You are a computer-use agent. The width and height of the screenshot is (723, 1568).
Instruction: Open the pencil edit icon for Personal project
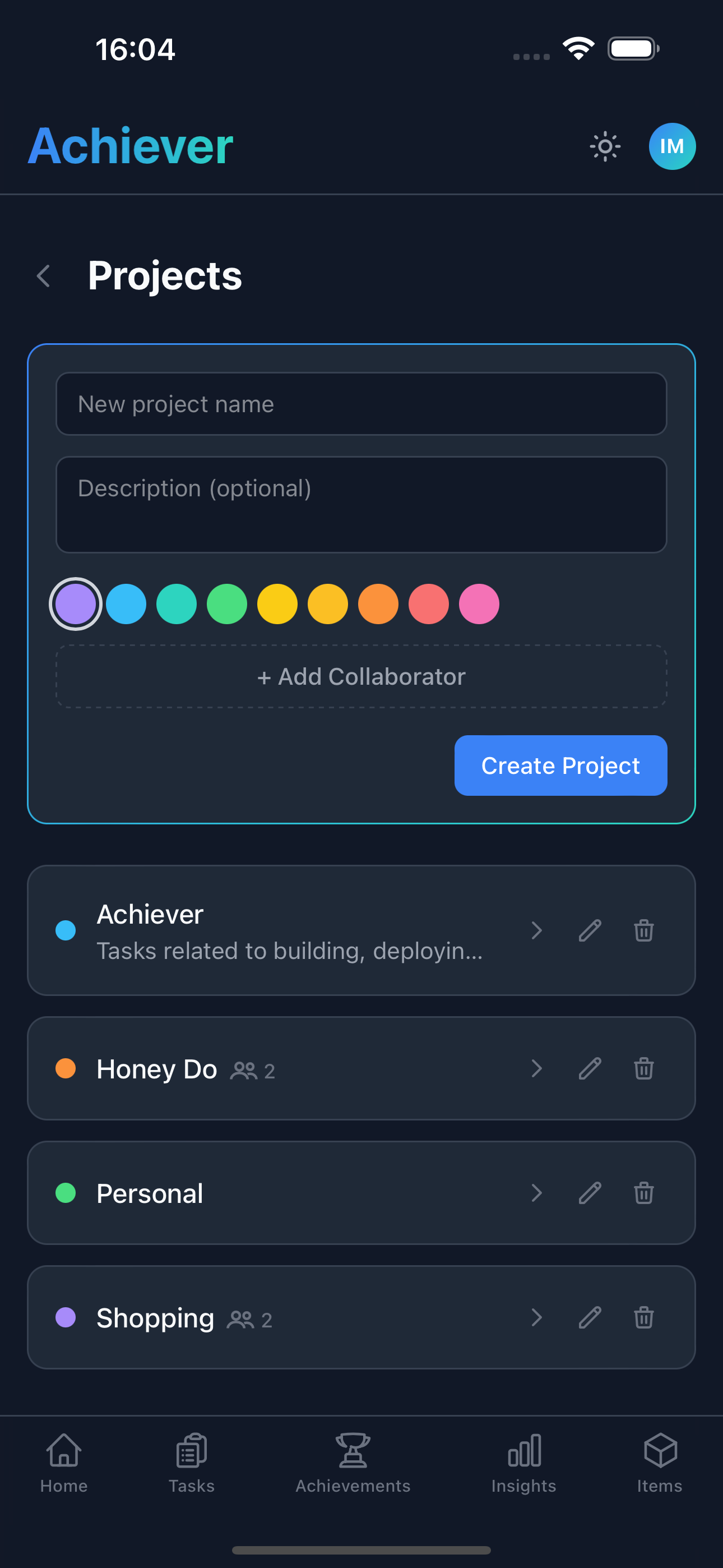(x=590, y=1193)
